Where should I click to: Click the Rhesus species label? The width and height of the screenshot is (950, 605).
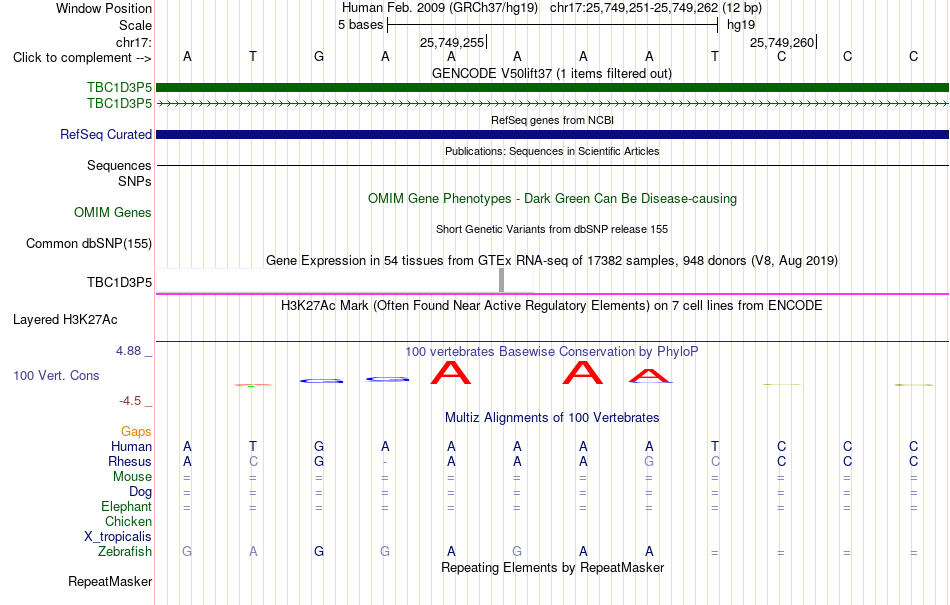130,461
